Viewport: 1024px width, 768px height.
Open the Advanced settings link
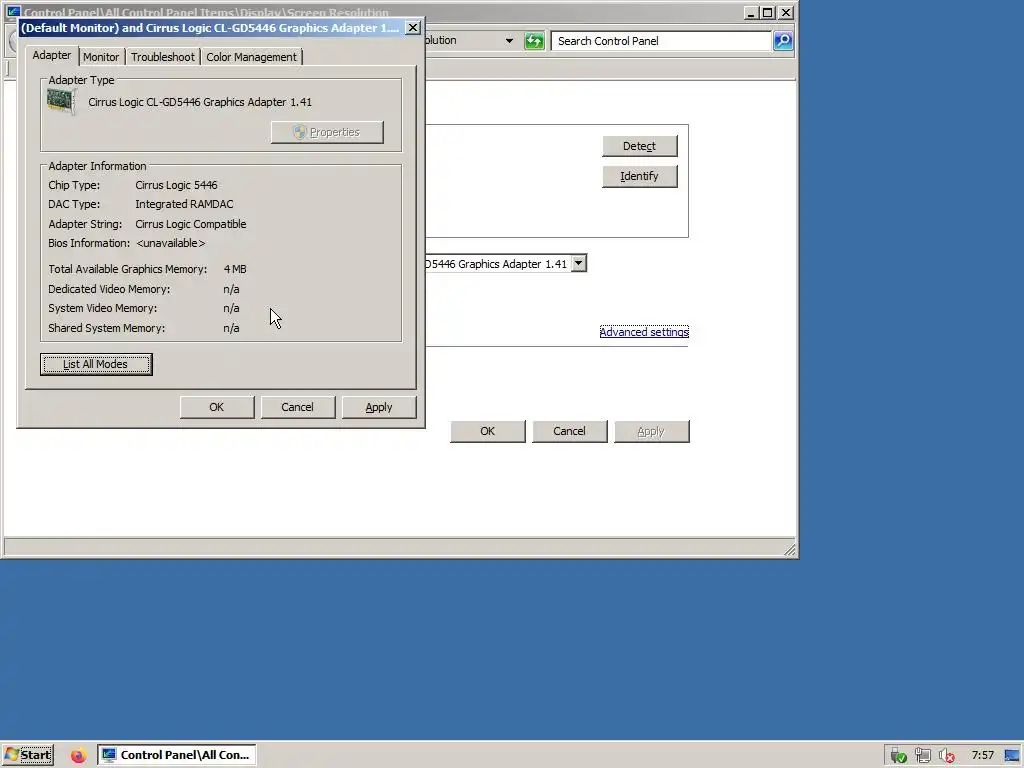644,332
